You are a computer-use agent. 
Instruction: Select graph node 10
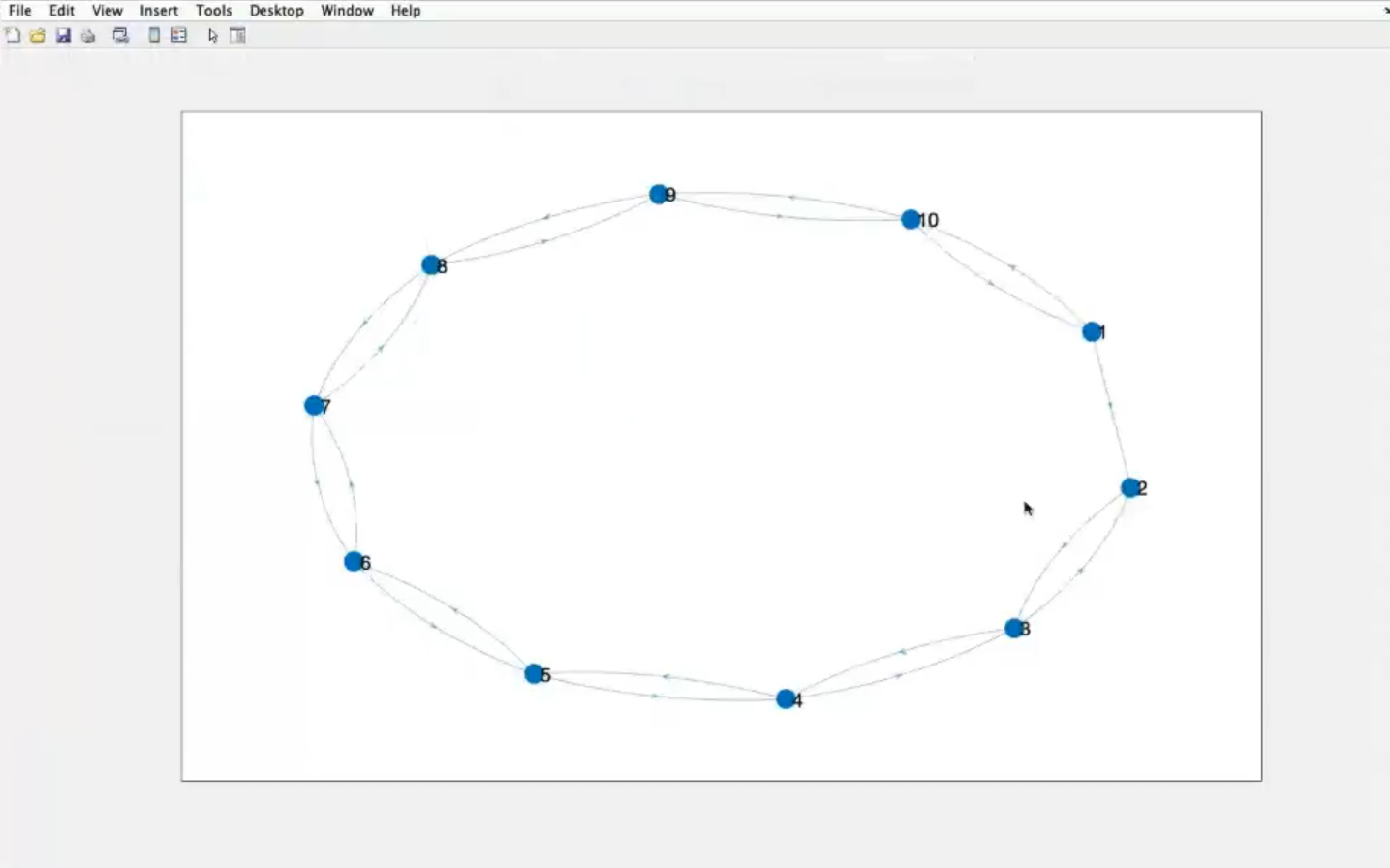pyautogui.click(x=911, y=220)
